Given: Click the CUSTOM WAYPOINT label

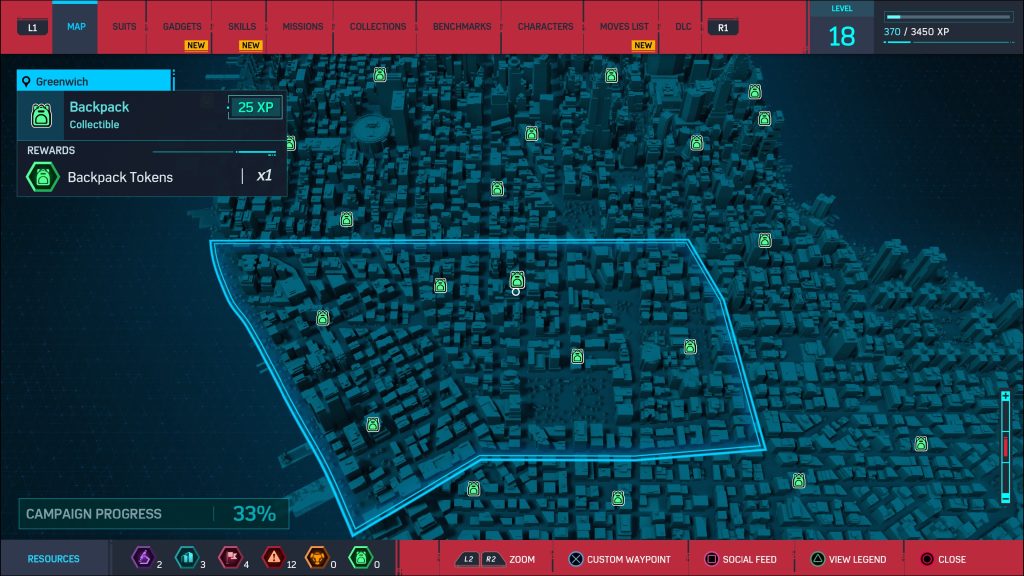Looking at the screenshot, I should [x=628, y=560].
